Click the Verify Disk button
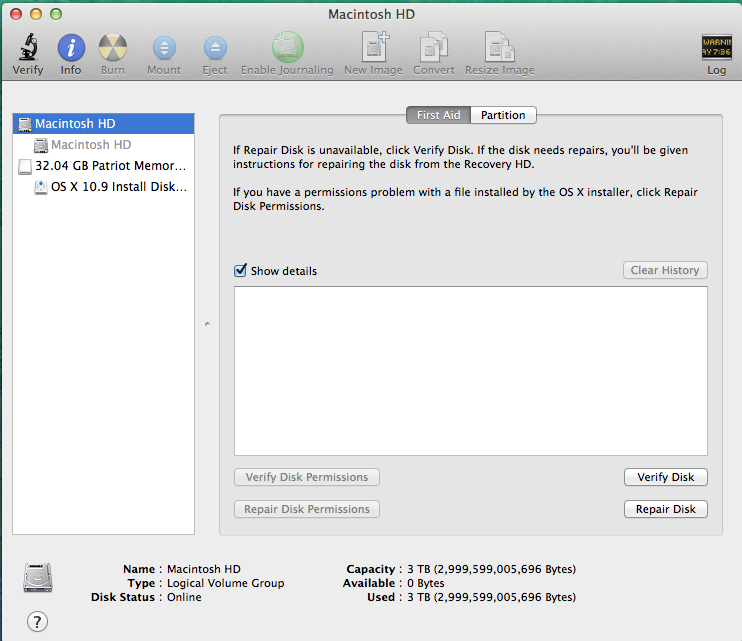This screenshot has width=742, height=641. 665,477
